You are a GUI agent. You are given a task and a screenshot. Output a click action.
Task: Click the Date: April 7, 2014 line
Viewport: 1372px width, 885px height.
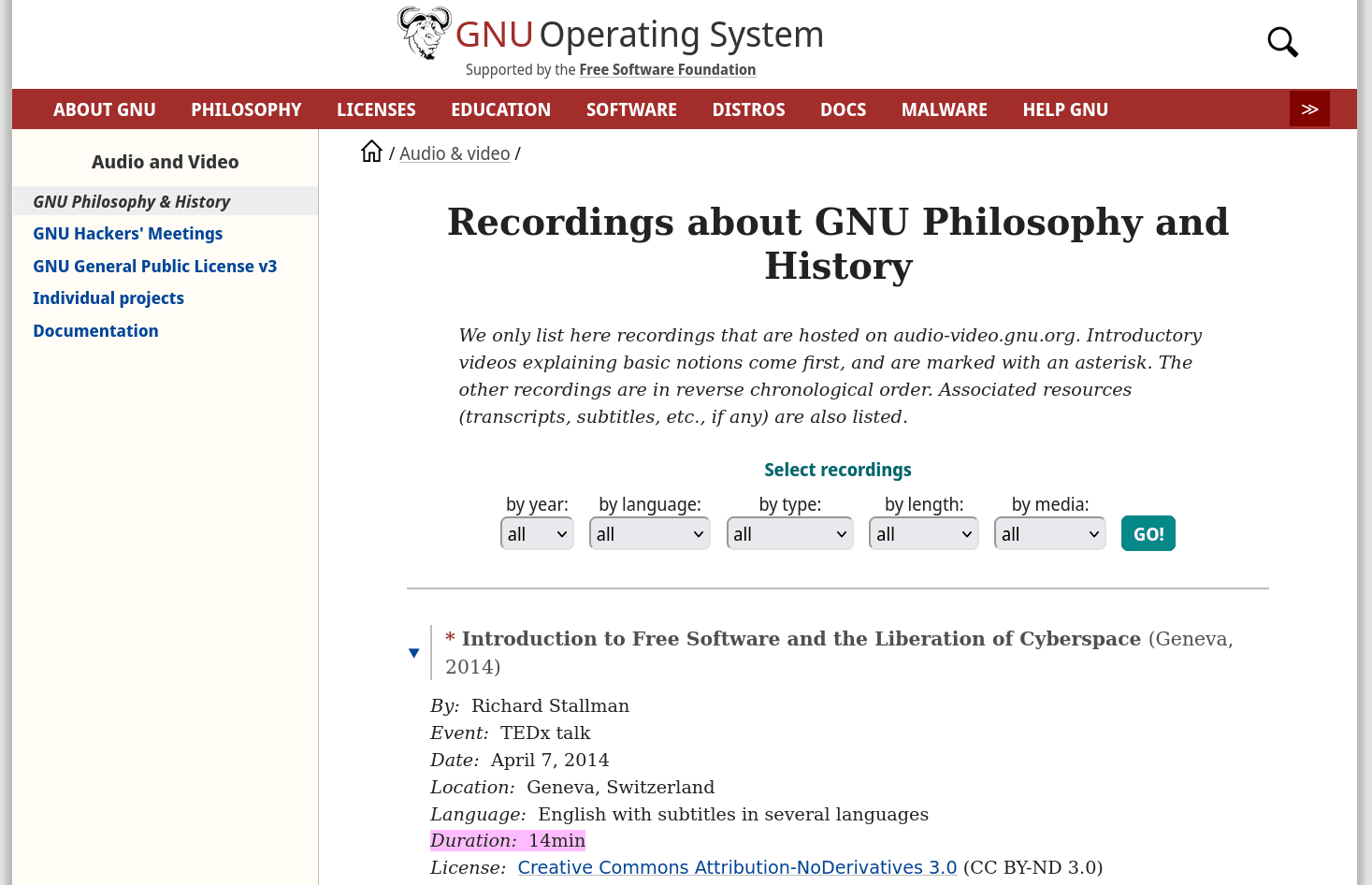[520, 760]
